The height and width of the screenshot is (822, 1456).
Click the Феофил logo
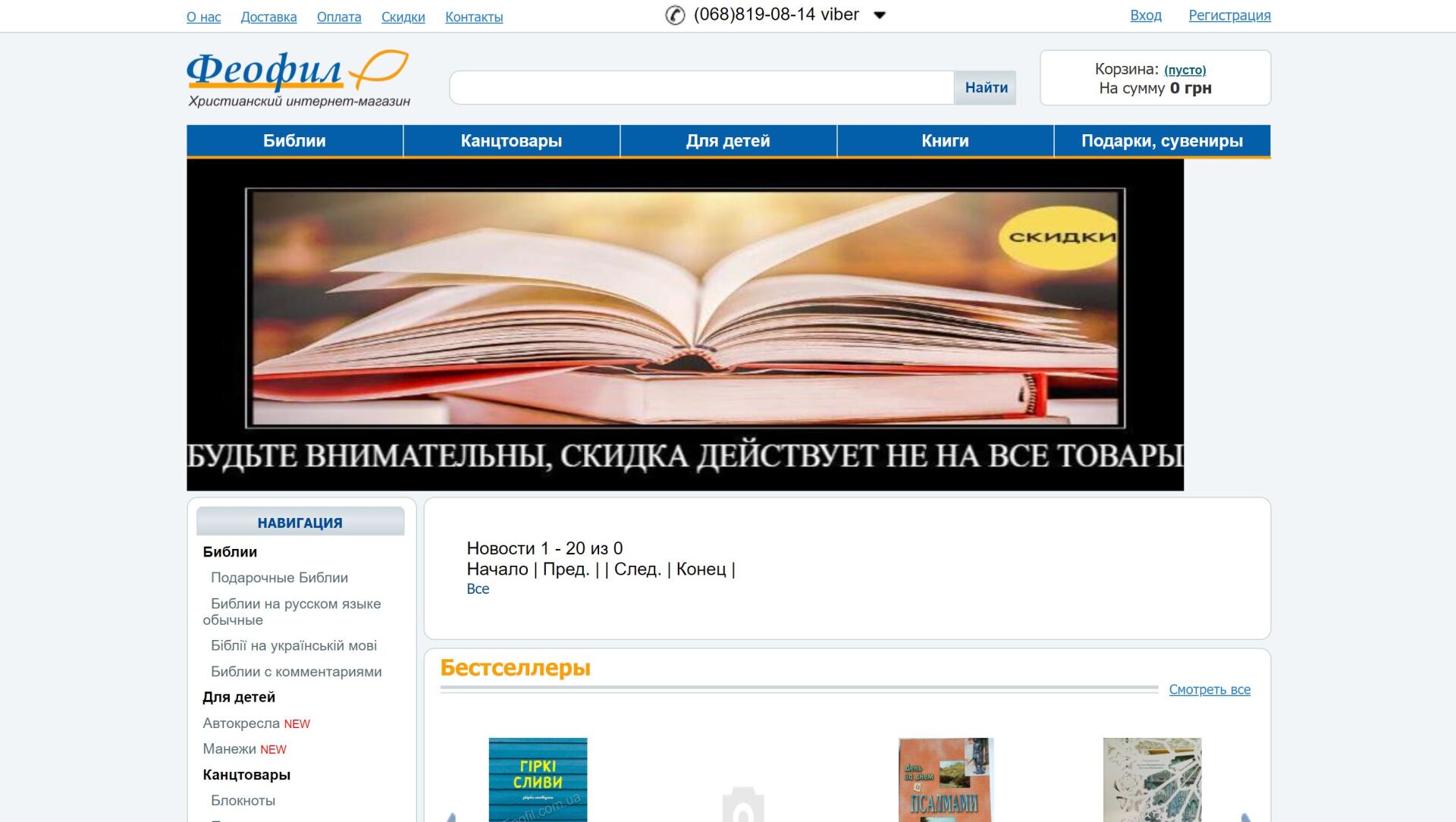point(298,79)
